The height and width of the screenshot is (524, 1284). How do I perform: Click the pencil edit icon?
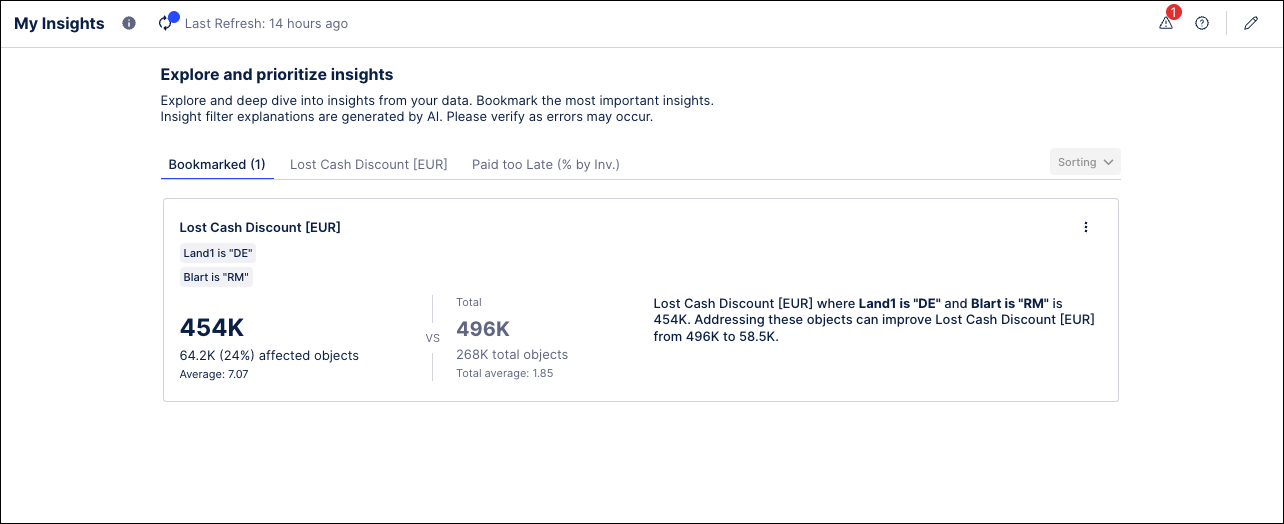pos(1251,23)
